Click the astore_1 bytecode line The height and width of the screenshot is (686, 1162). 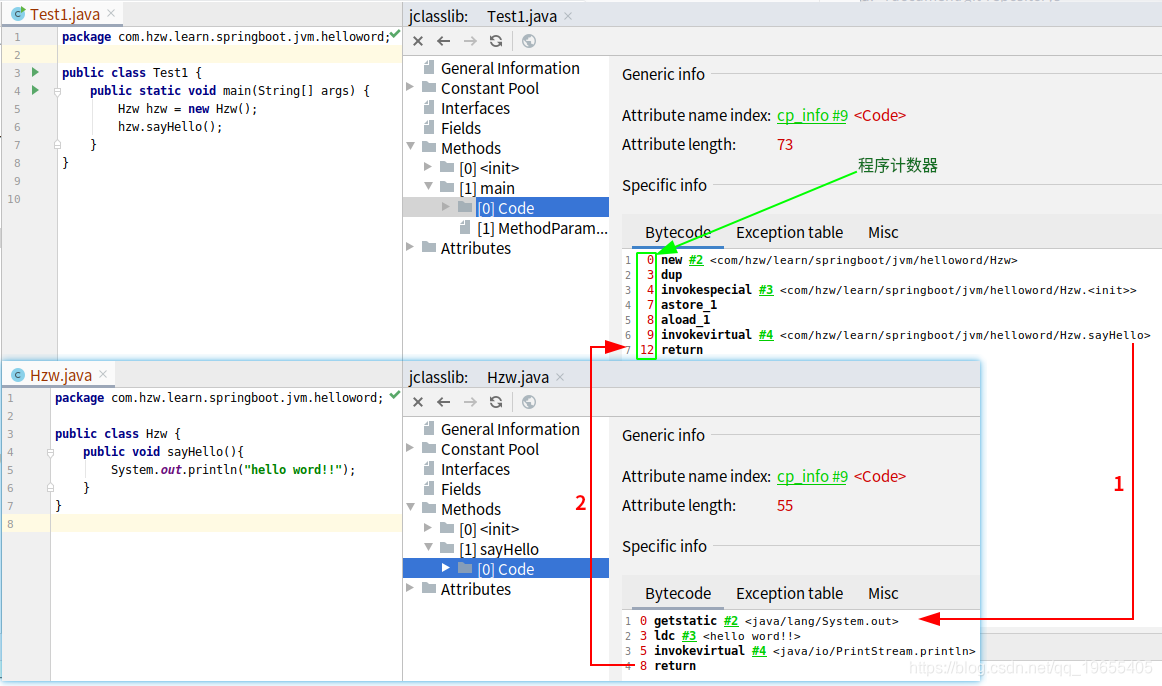point(688,304)
